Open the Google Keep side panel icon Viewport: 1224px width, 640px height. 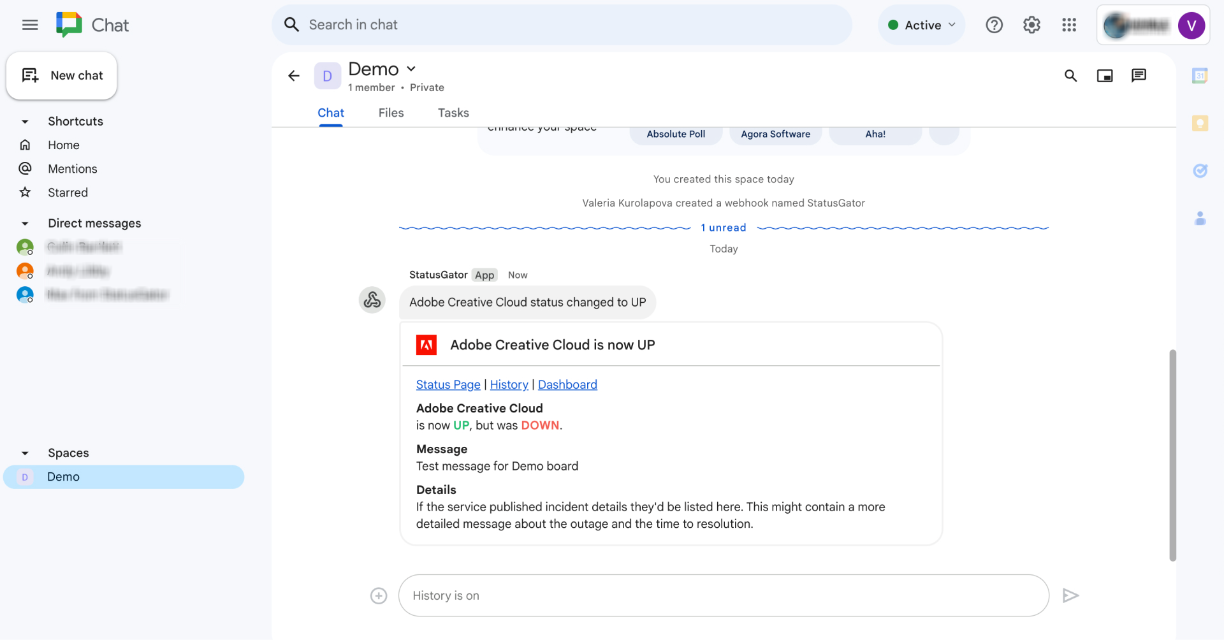click(x=1200, y=123)
